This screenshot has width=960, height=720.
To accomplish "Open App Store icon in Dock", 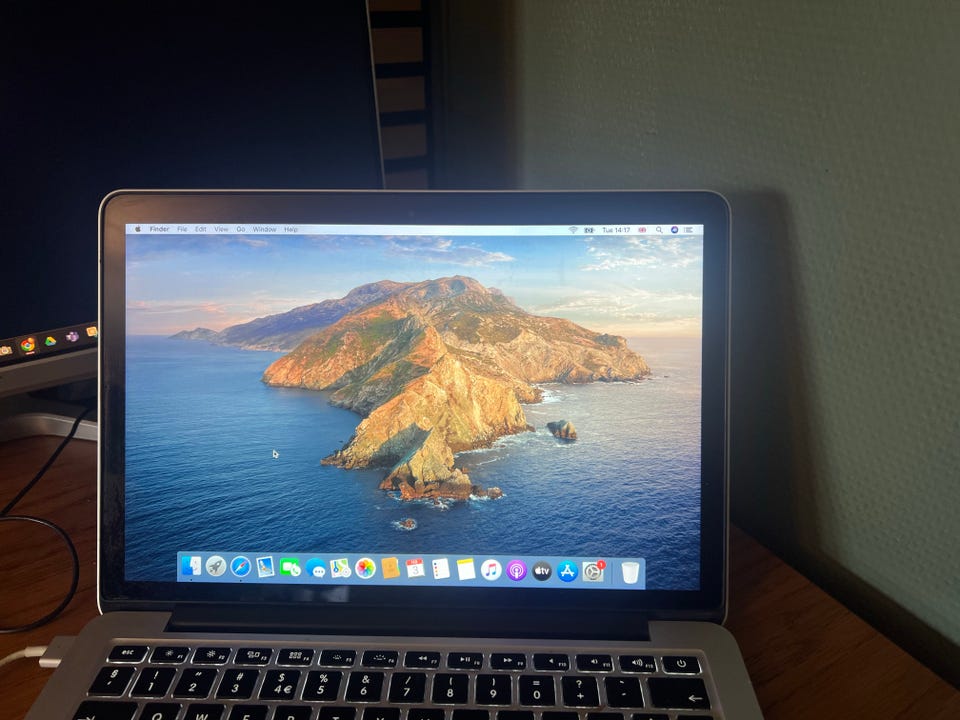I will tap(568, 572).
